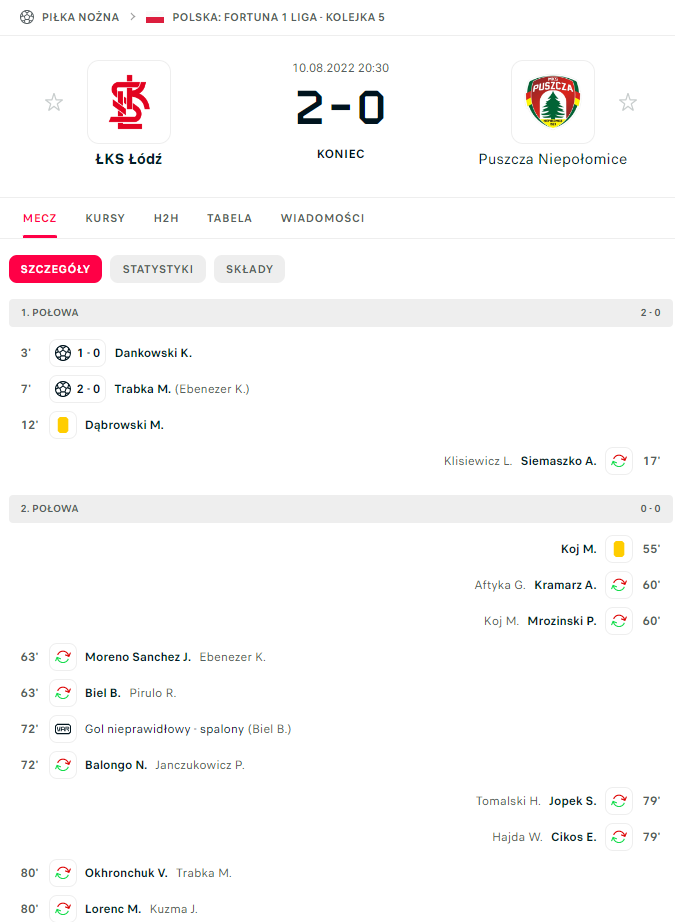The image size is (675, 922).
Task: Open the H2H tab
Action: click(166, 218)
